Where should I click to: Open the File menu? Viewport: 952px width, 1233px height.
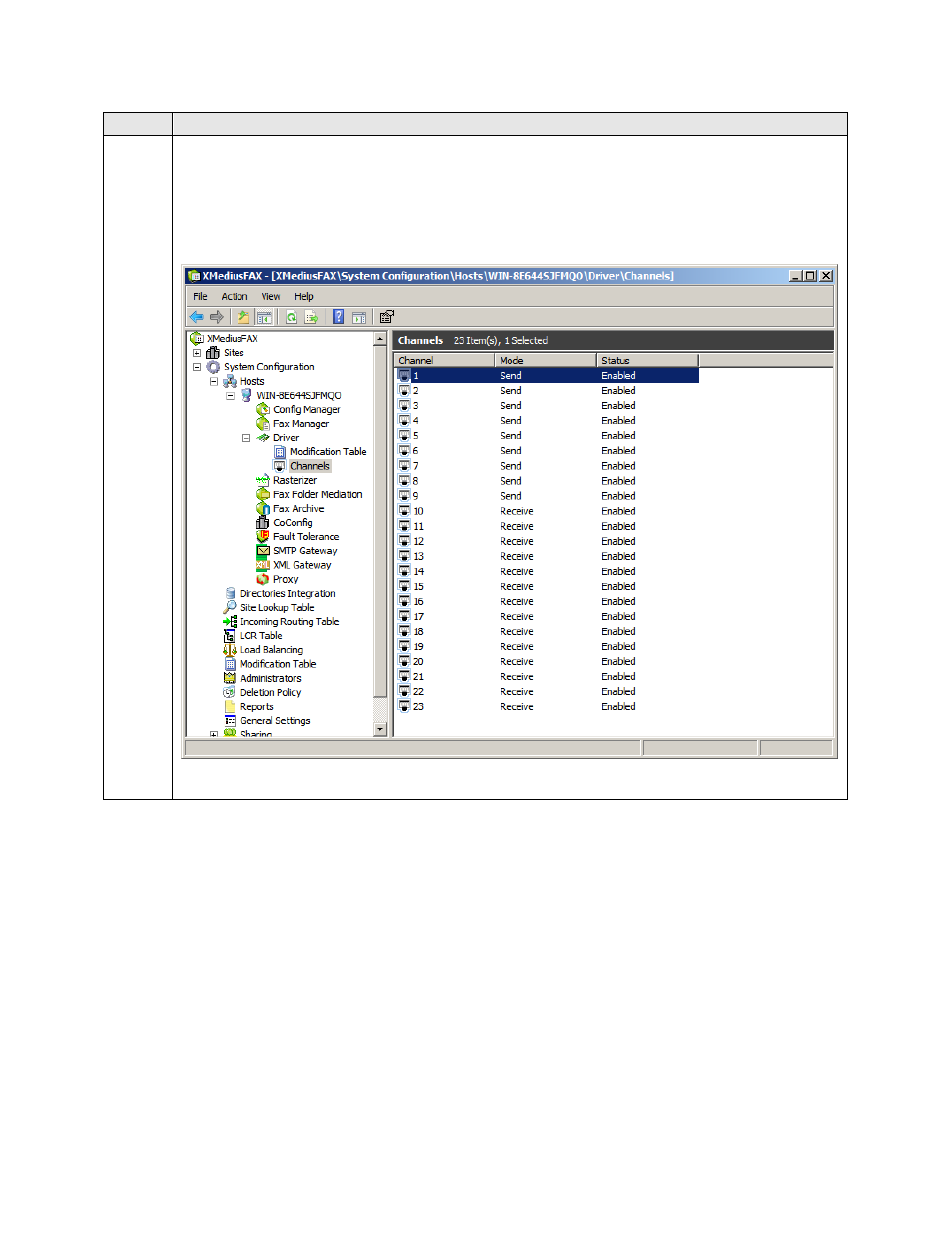[x=200, y=297]
